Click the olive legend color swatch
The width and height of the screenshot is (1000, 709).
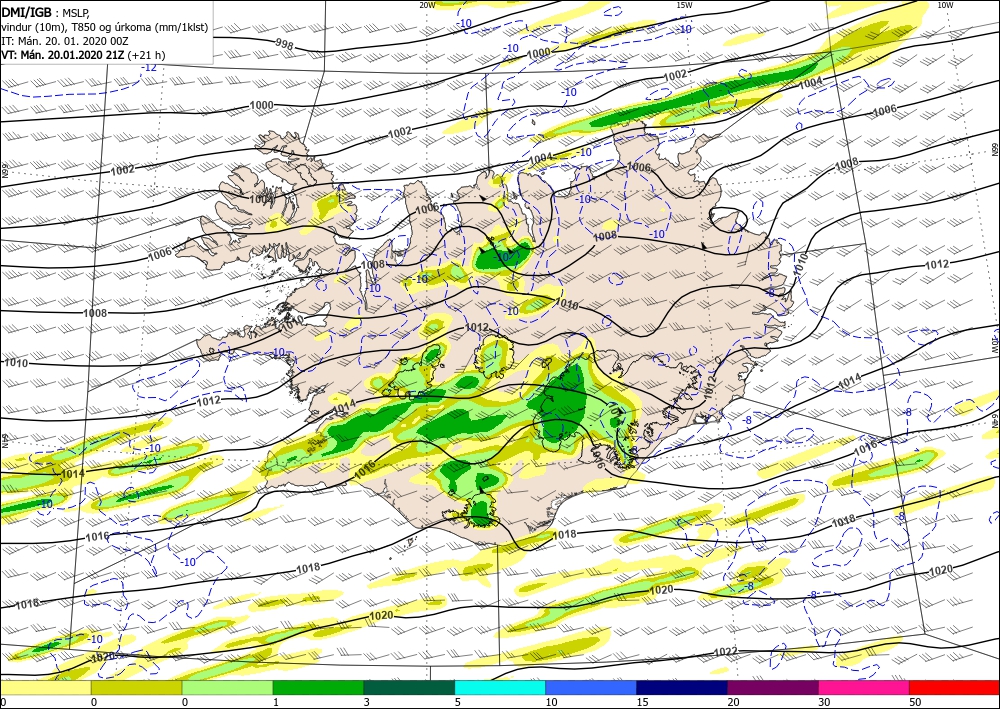pyautogui.click(x=136, y=688)
